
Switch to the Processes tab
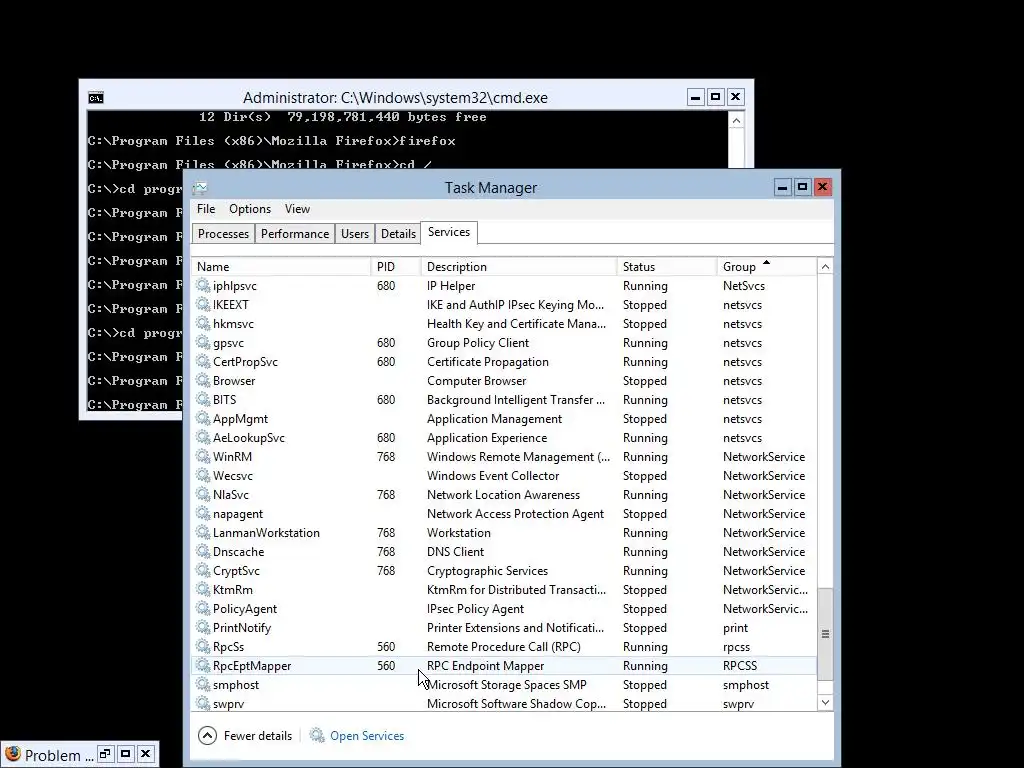point(223,234)
